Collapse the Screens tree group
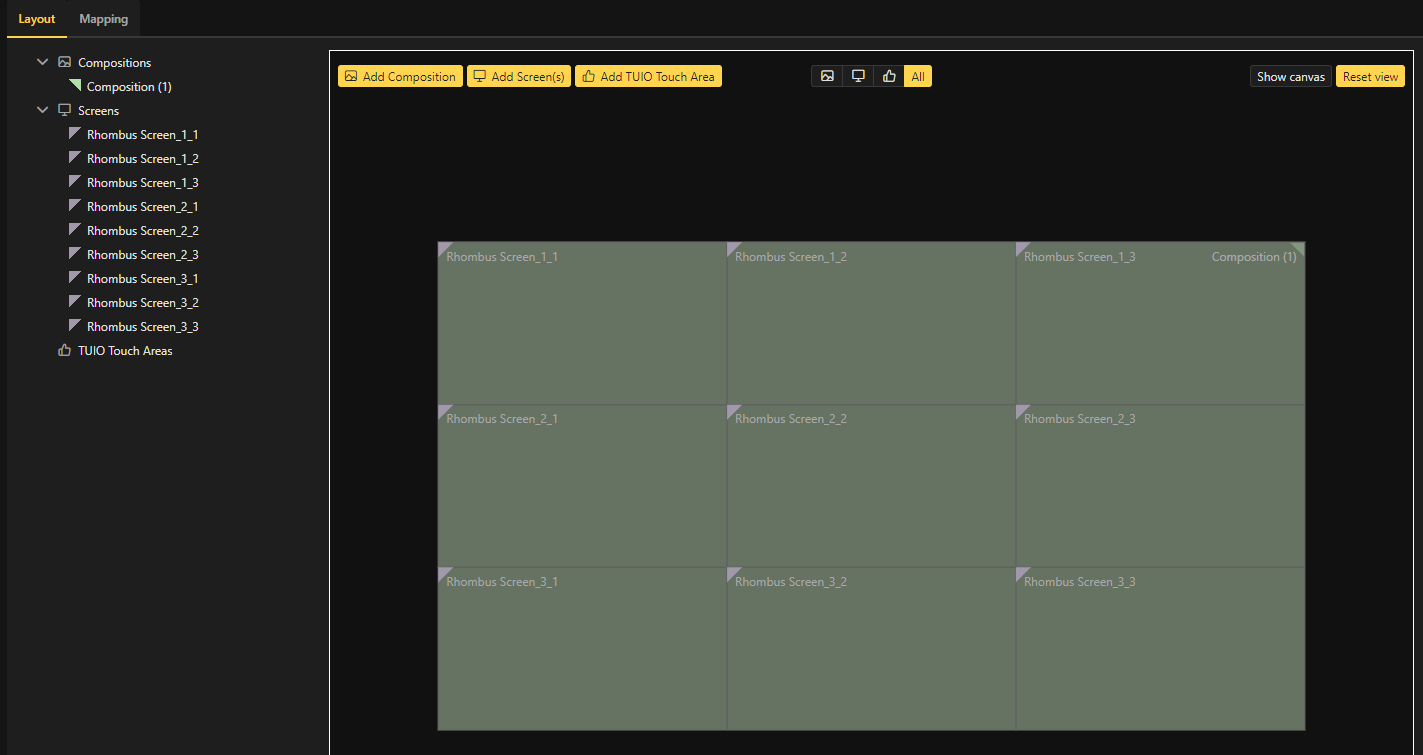The width and height of the screenshot is (1423, 755). [x=42, y=110]
